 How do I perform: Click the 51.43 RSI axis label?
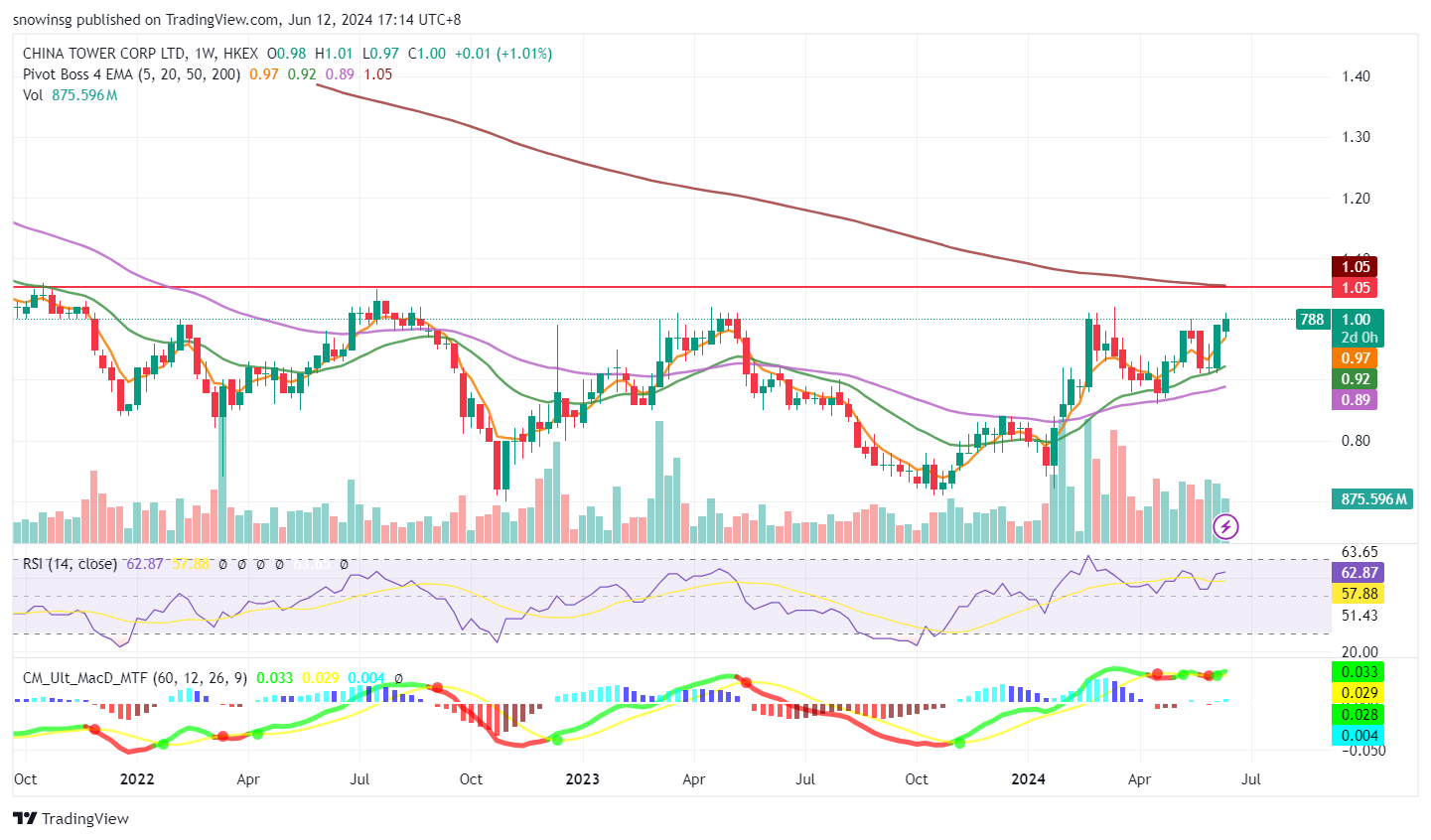point(1359,616)
